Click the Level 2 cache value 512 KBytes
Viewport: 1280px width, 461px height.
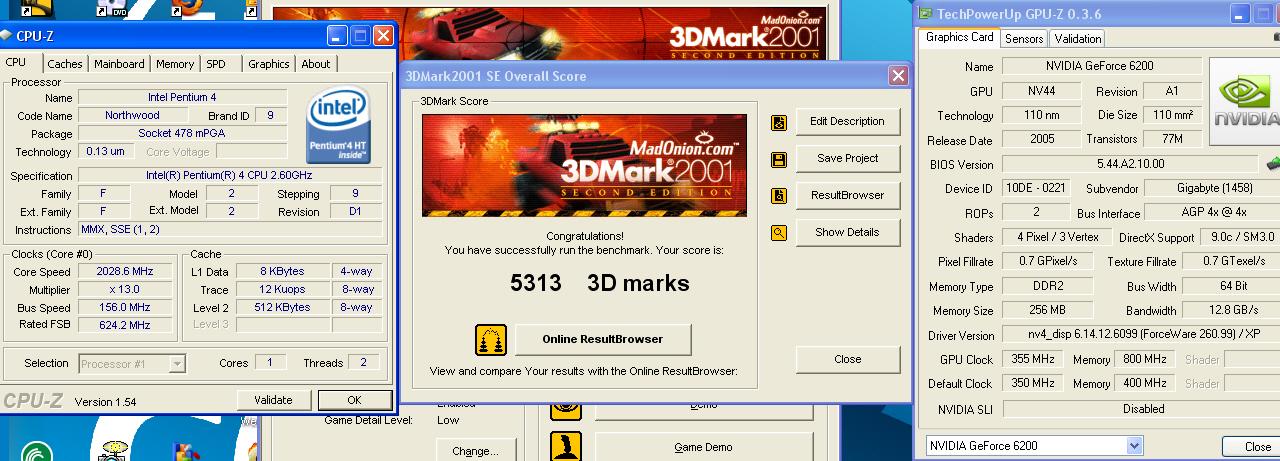coord(285,308)
